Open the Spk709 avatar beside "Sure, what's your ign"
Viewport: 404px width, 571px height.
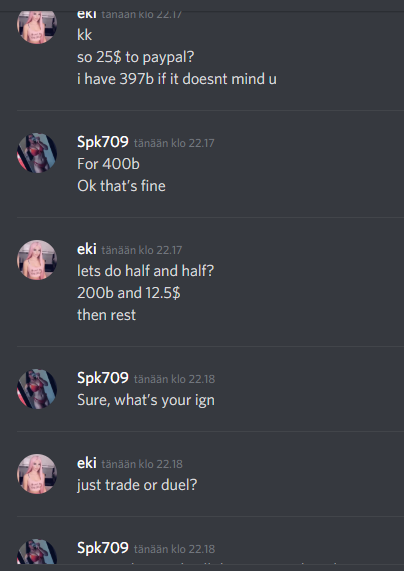(x=37, y=389)
